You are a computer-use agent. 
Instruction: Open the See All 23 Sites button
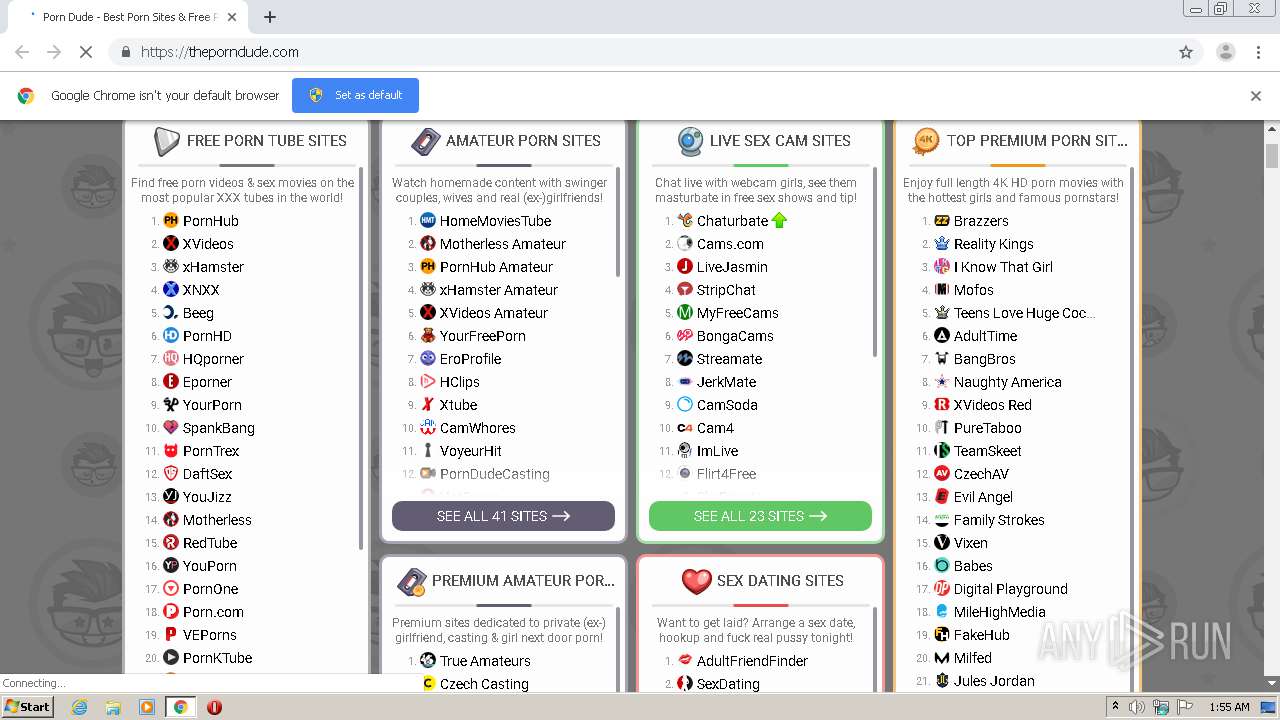pos(760,516)
